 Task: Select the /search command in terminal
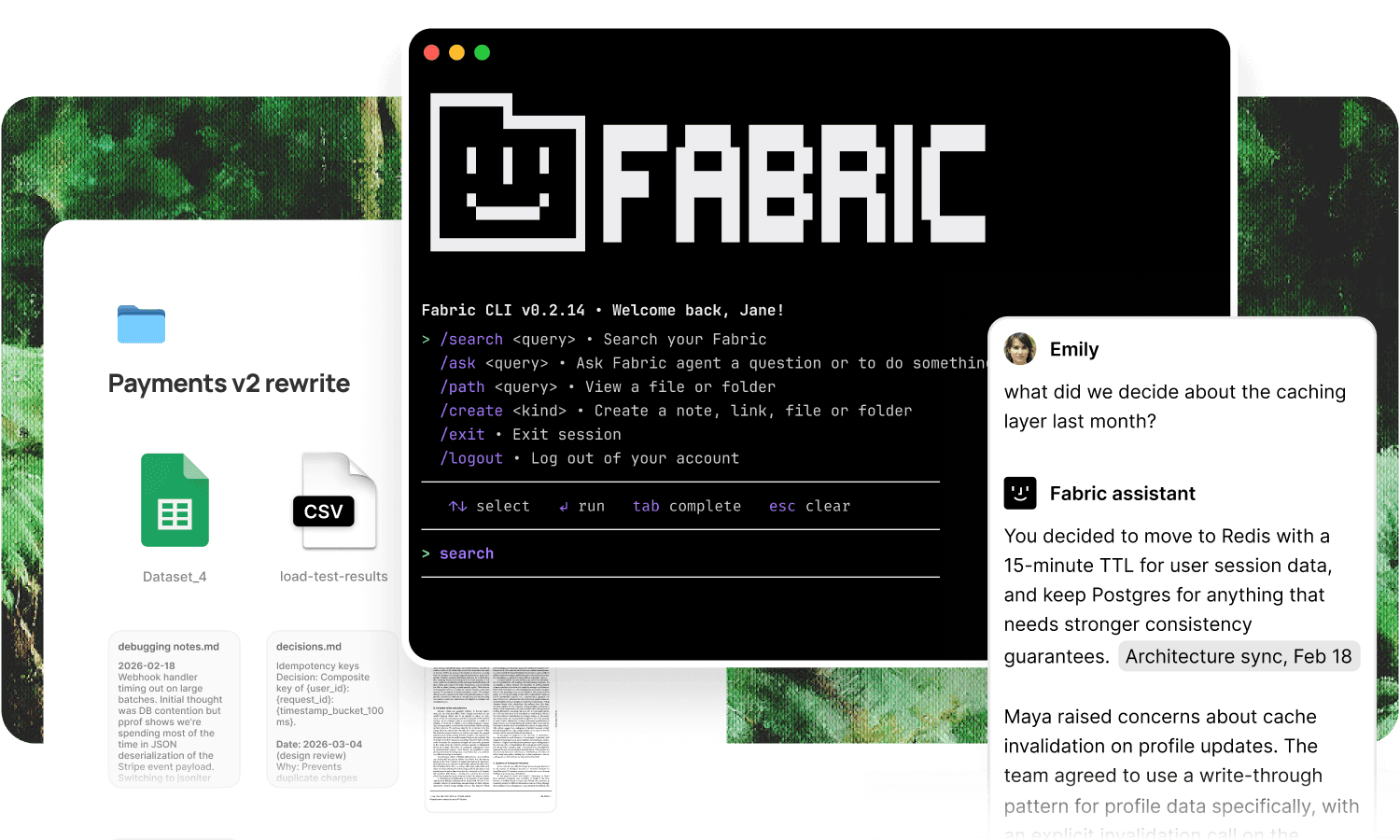[x=471, y=340]
